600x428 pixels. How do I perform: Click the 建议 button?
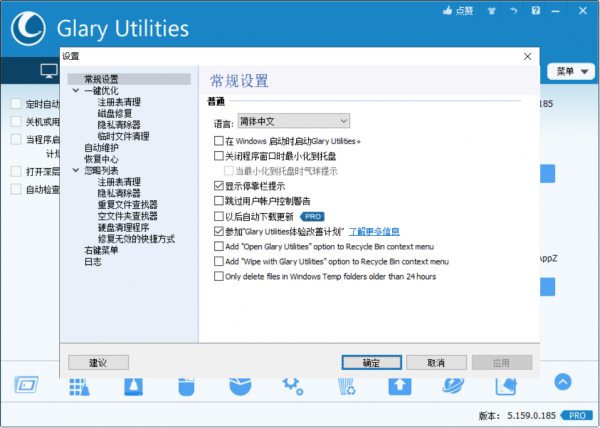[x=98, y=363]
